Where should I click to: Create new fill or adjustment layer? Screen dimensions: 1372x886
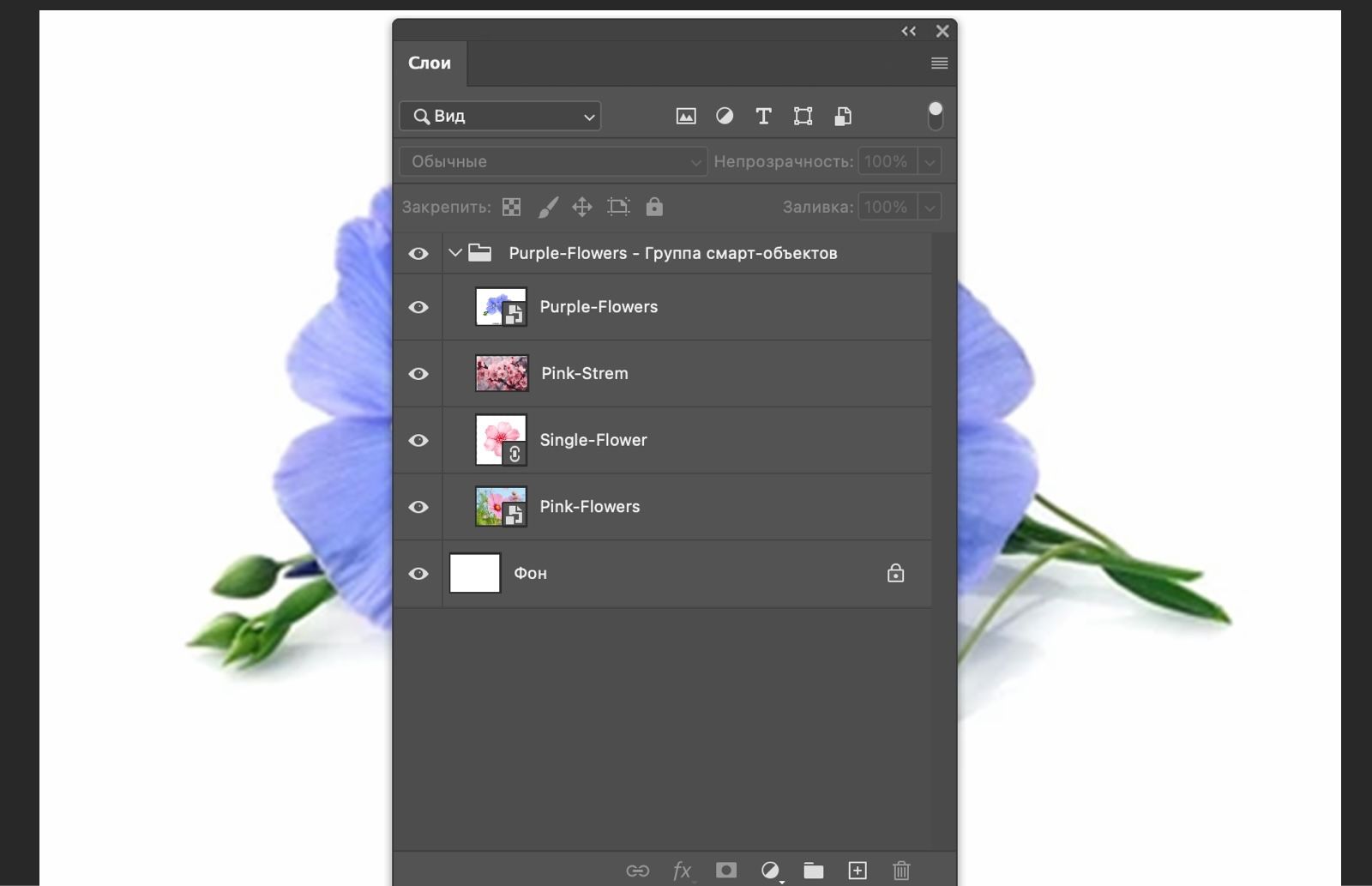[771, 871]
